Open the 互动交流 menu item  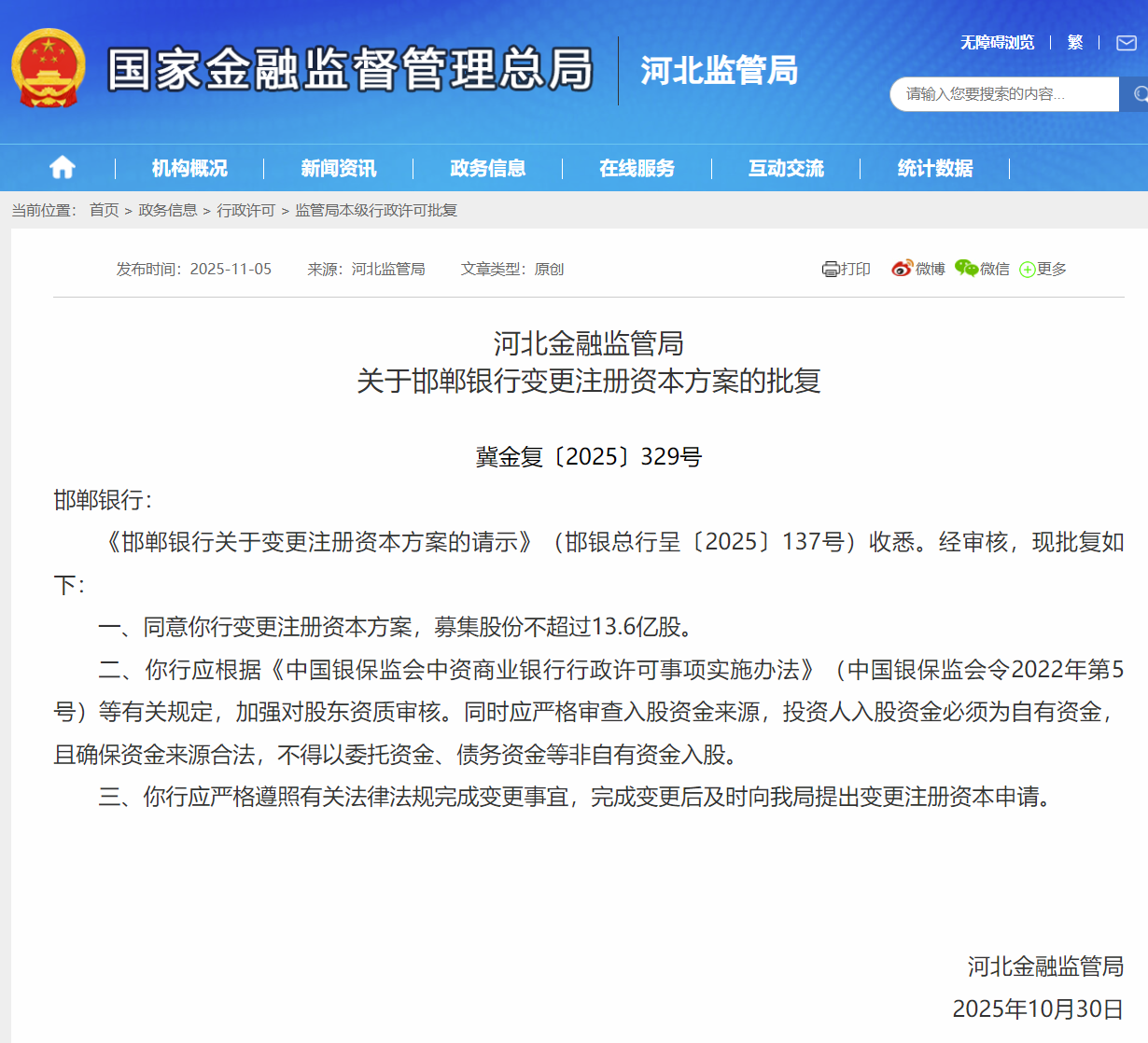[x=786, y=168]
